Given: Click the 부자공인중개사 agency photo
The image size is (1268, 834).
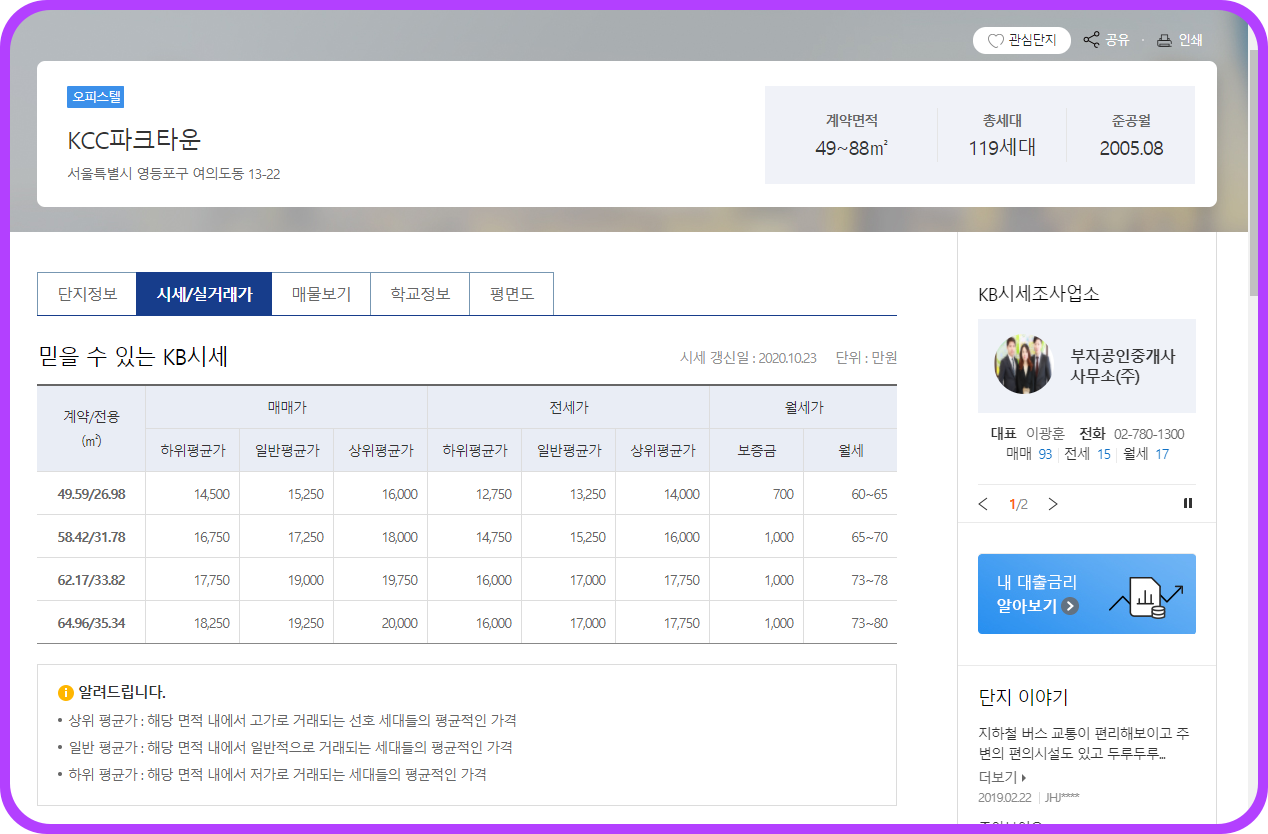Looking at the screenshot, I should point(1024,365).
